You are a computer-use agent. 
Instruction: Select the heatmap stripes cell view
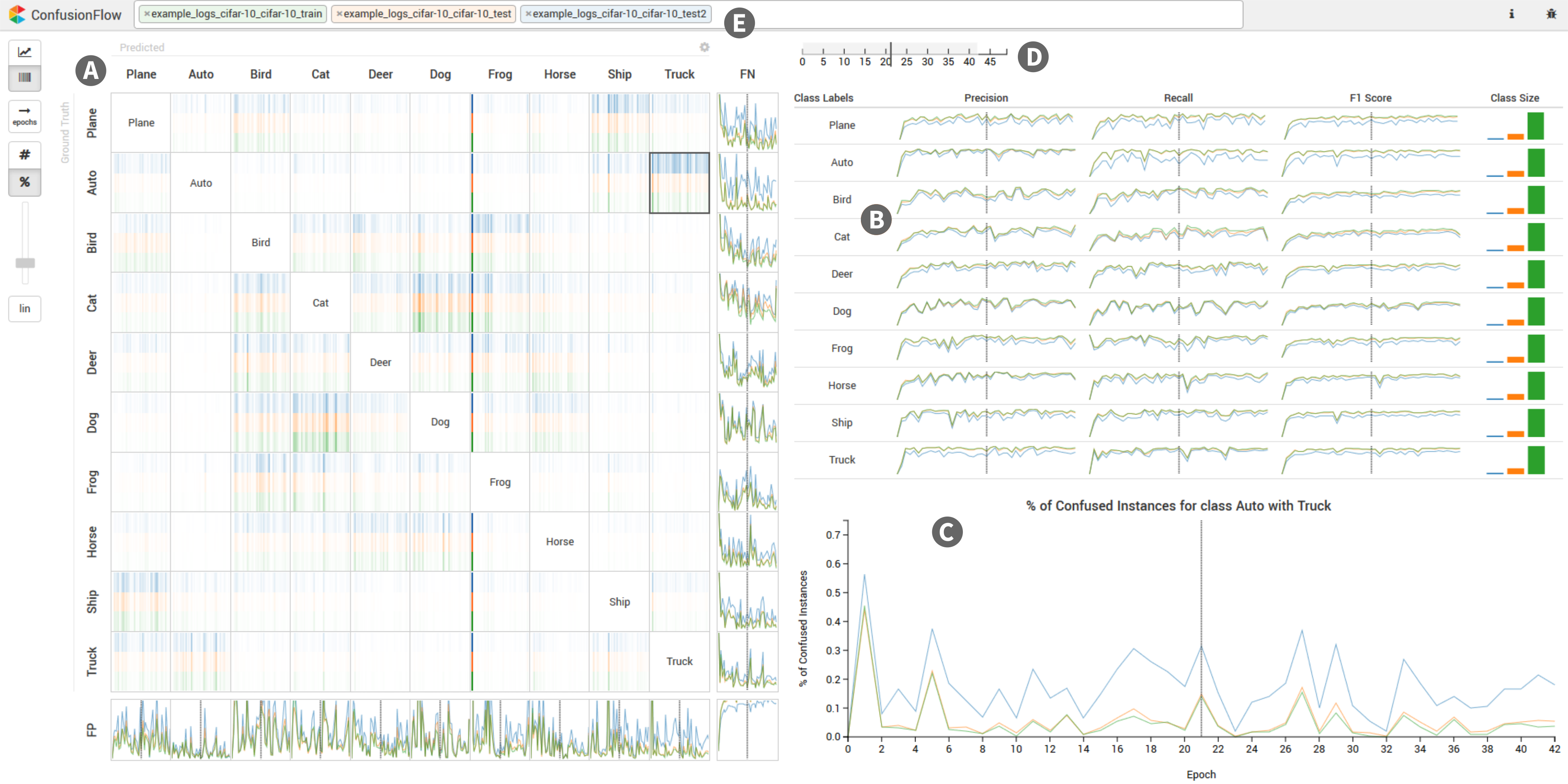tap(24, 78)
